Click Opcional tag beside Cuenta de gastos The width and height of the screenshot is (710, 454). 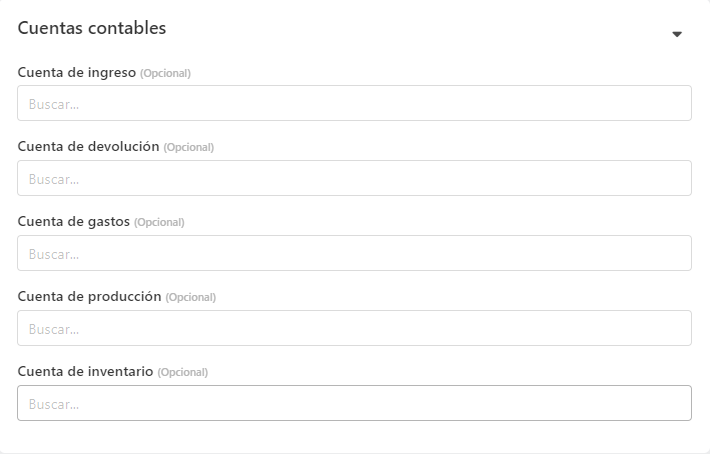[159, 222]
